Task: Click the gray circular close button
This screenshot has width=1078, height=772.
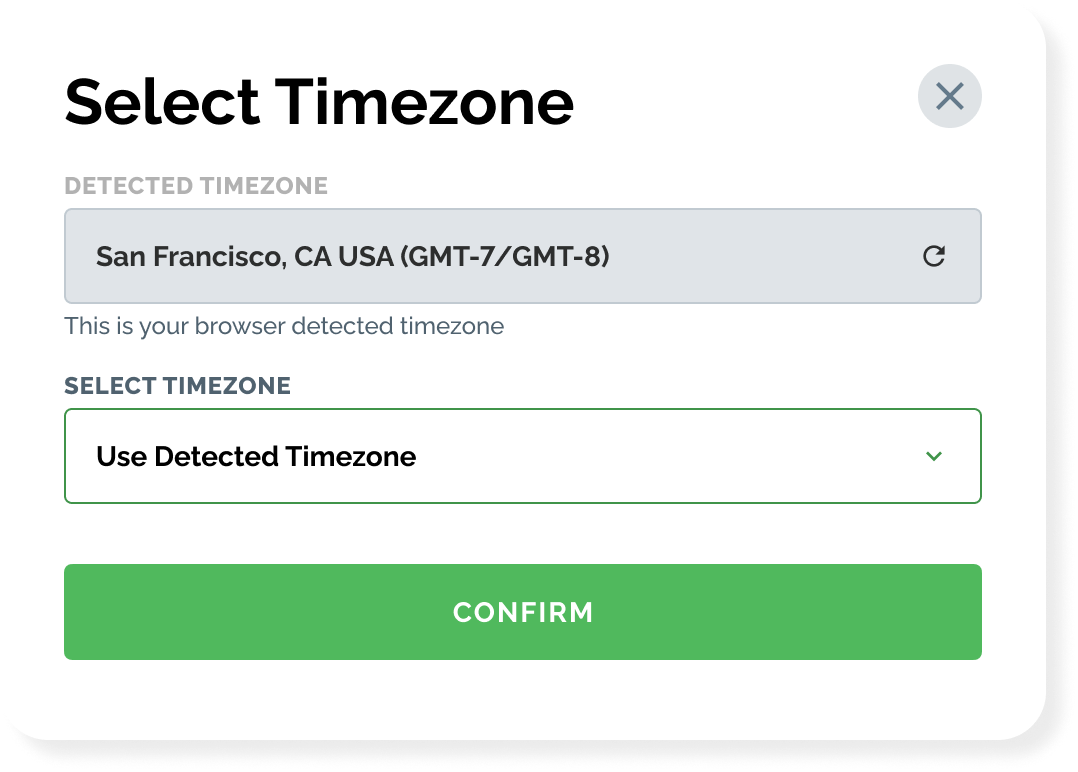Action: [949, 96]
